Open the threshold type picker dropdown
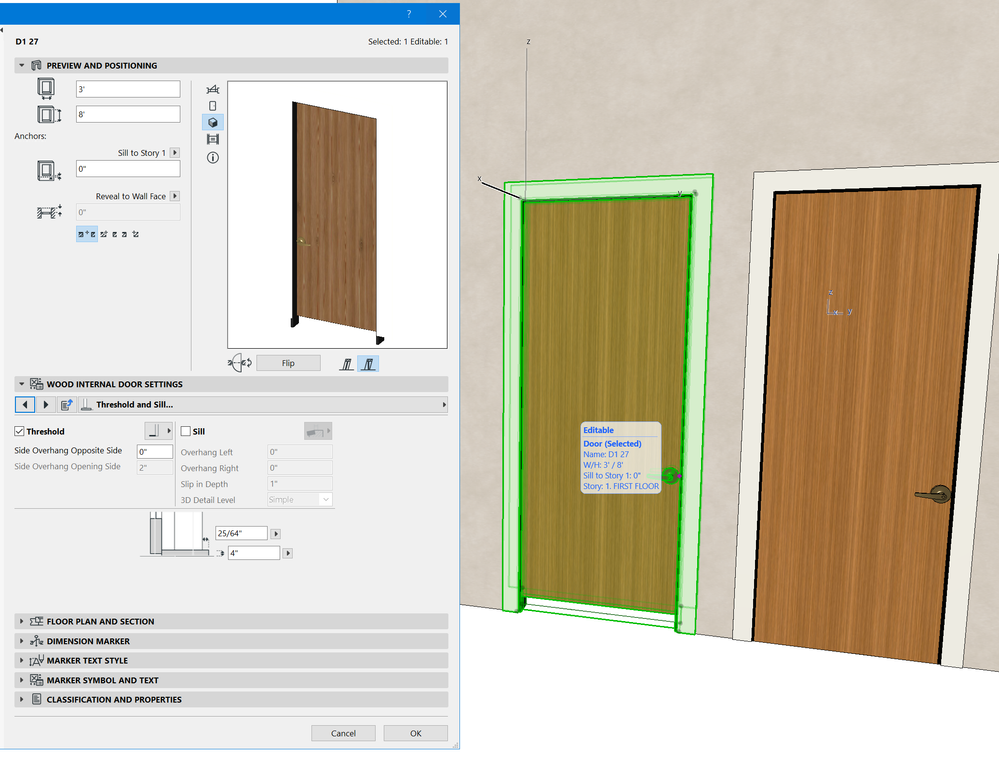999x761 pixels. pos(159,431)
